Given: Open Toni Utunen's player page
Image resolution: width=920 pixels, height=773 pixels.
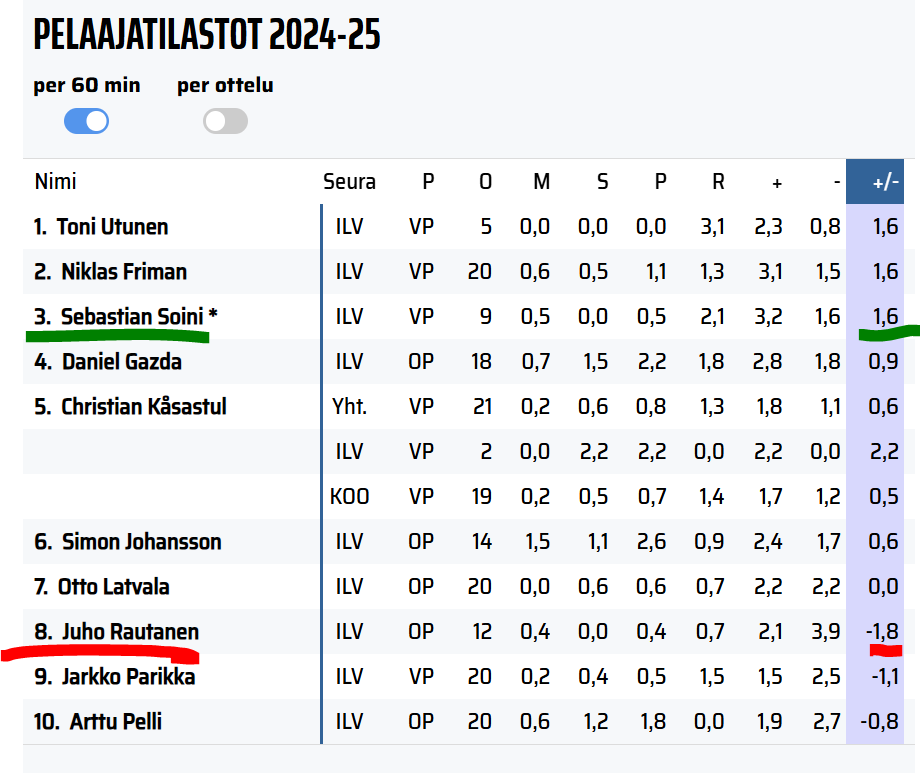Looking at the screenshot, I should tap(112, 227).
